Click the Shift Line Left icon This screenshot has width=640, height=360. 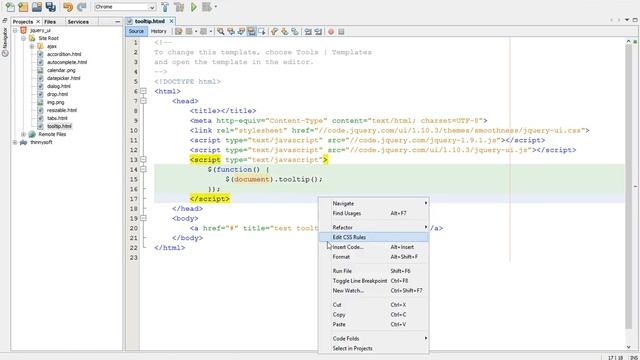tap(308, 31)
